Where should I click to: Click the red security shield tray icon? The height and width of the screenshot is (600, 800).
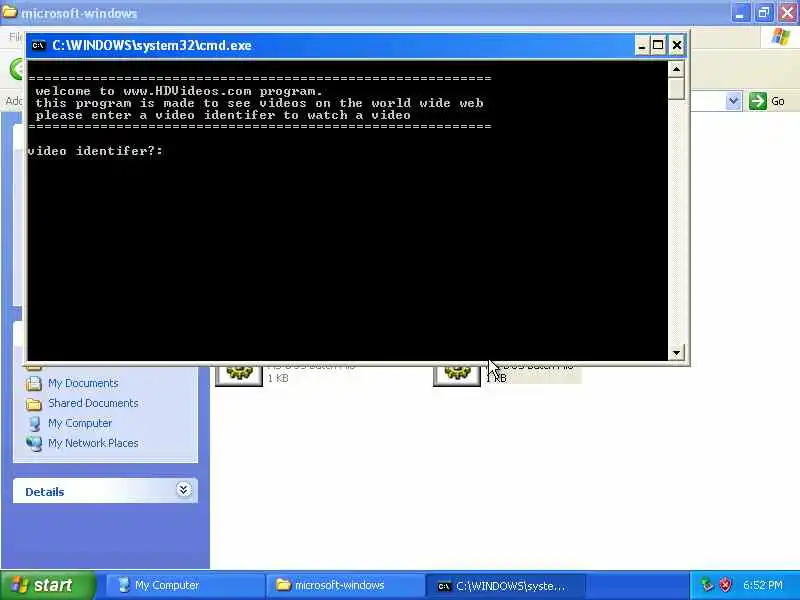[725, 585]
